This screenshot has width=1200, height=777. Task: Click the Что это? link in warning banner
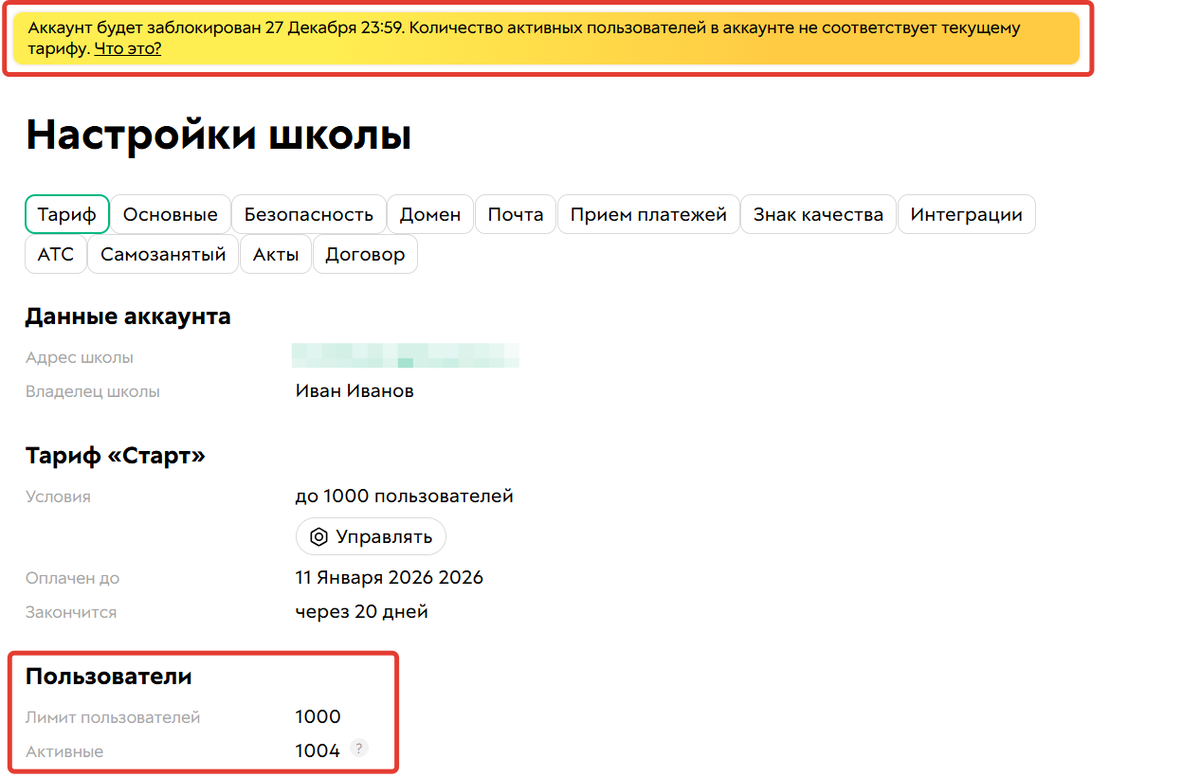tap(126, 47)
